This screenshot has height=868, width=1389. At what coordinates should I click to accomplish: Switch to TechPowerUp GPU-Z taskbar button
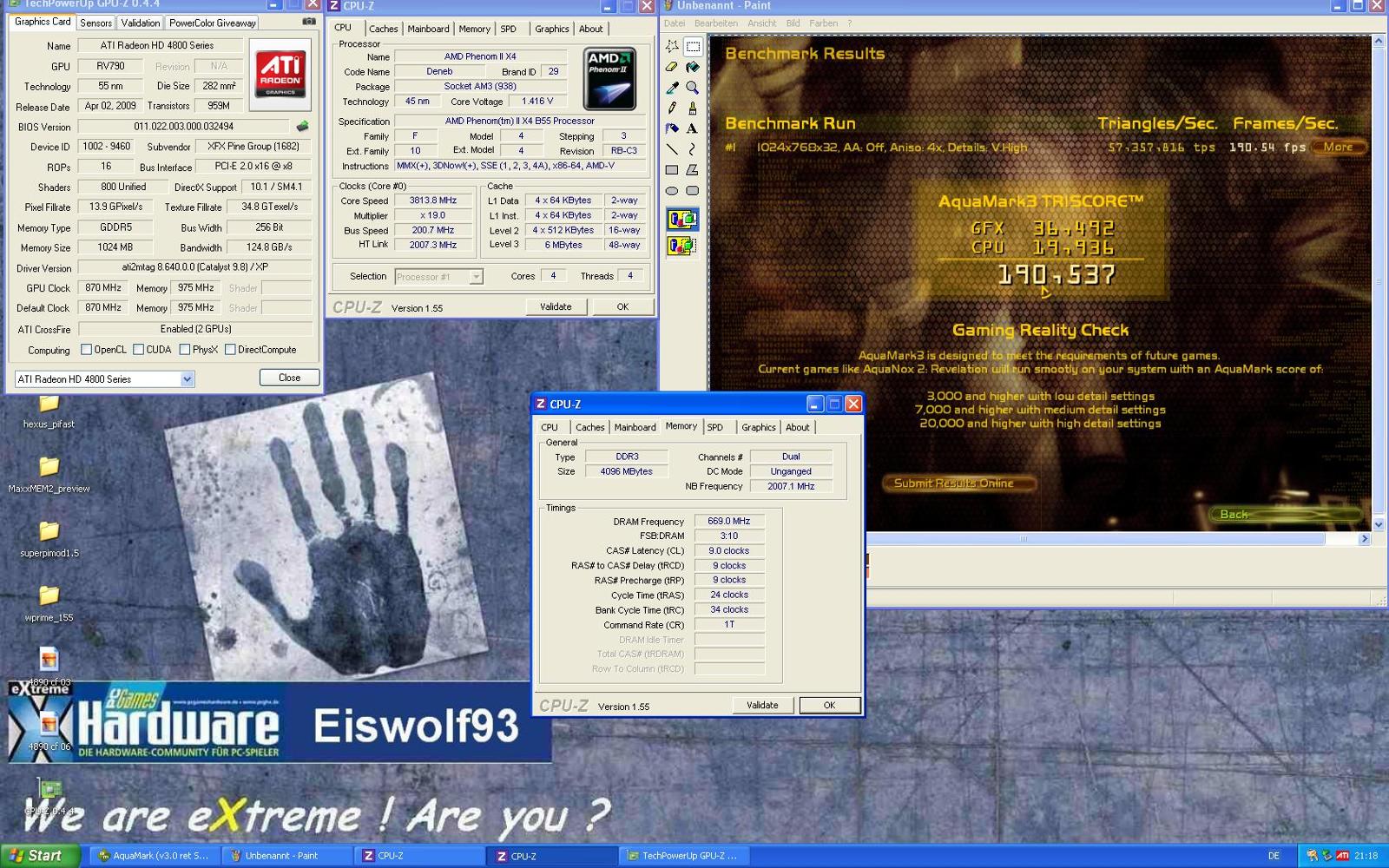pos(682,856)
